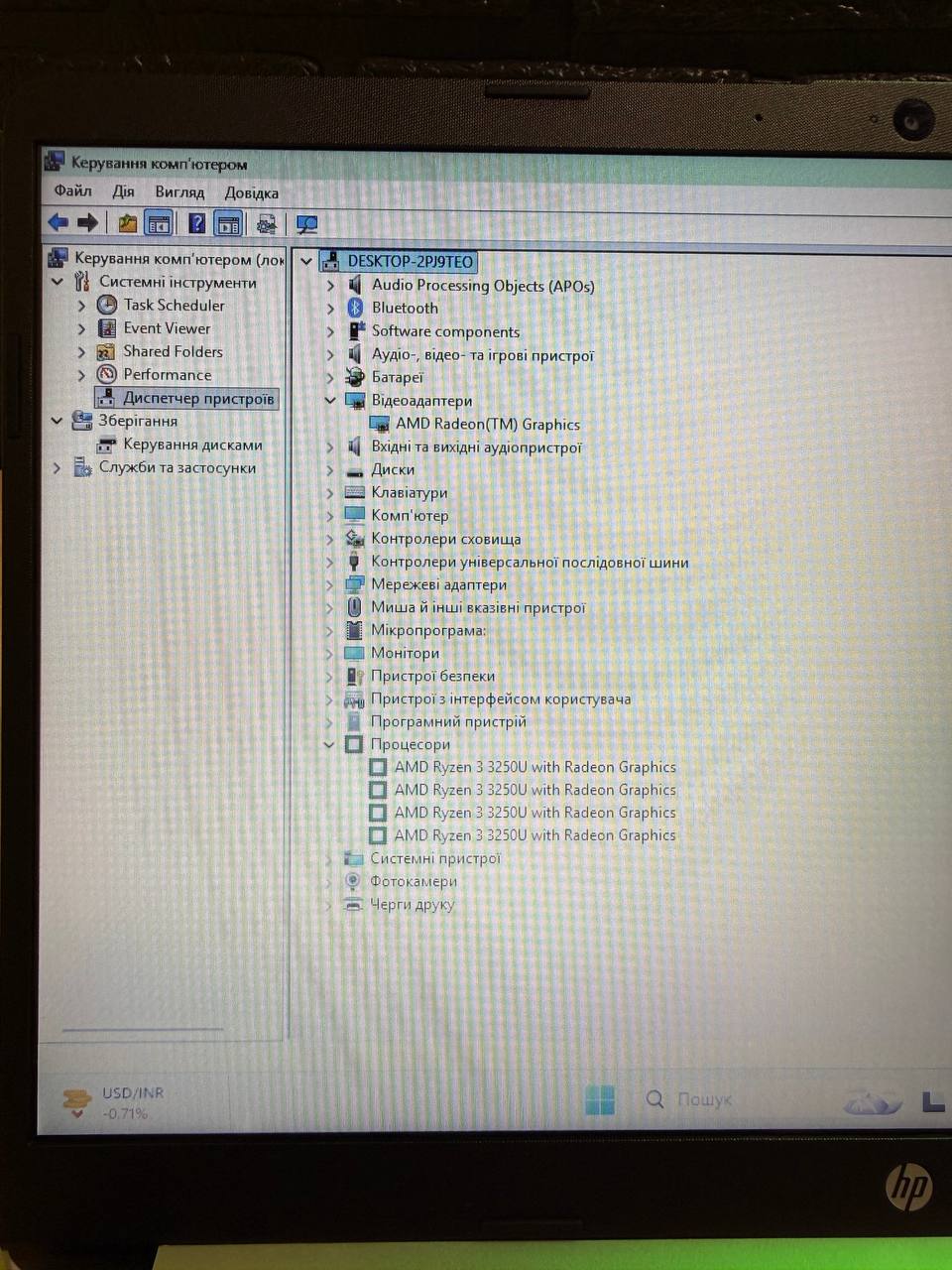The width and height of the screenshot is (952, 1270).
Task: Expand the Task Scheduler node
Action: pyautogui.click(x=82, y=306)
